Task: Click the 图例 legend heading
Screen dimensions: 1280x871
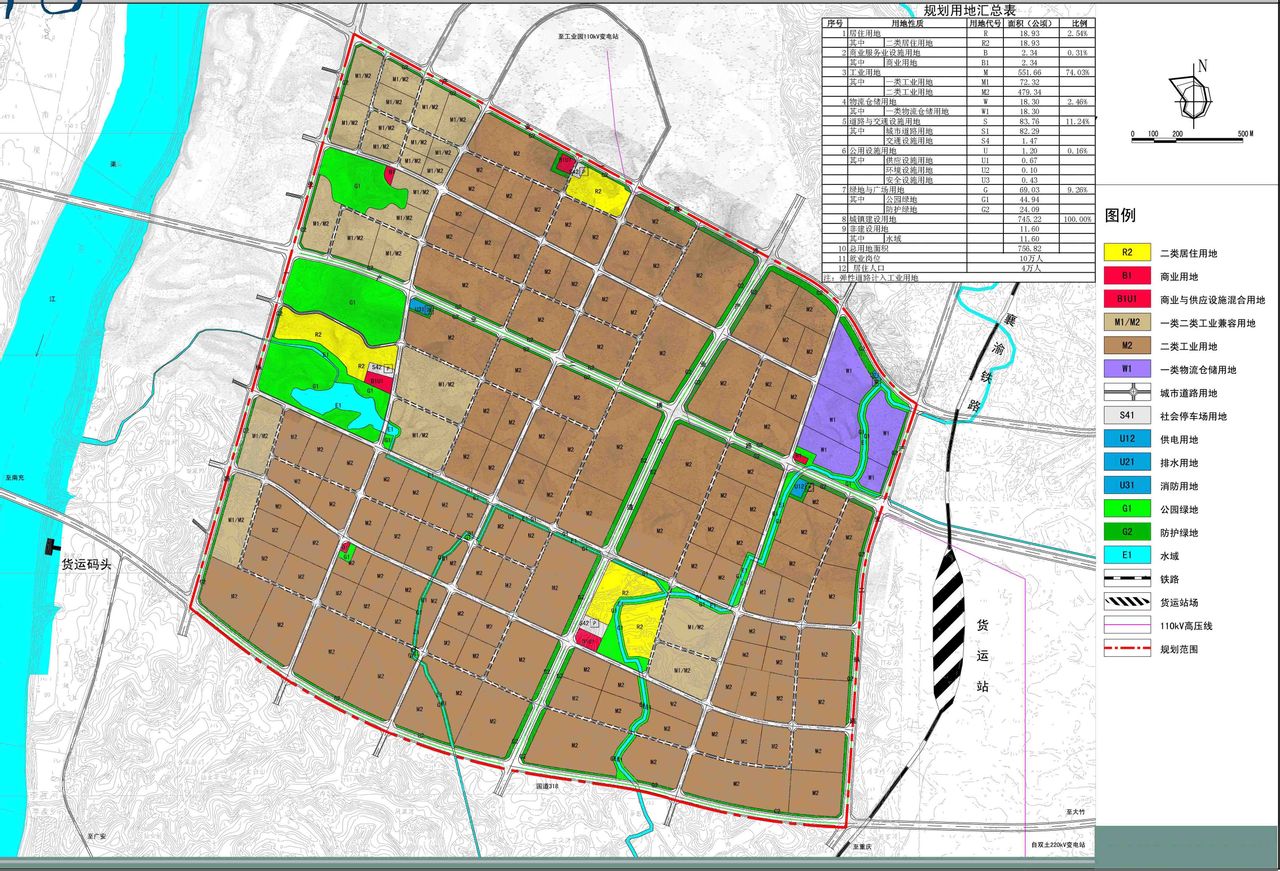Action: coord(1120,215)
